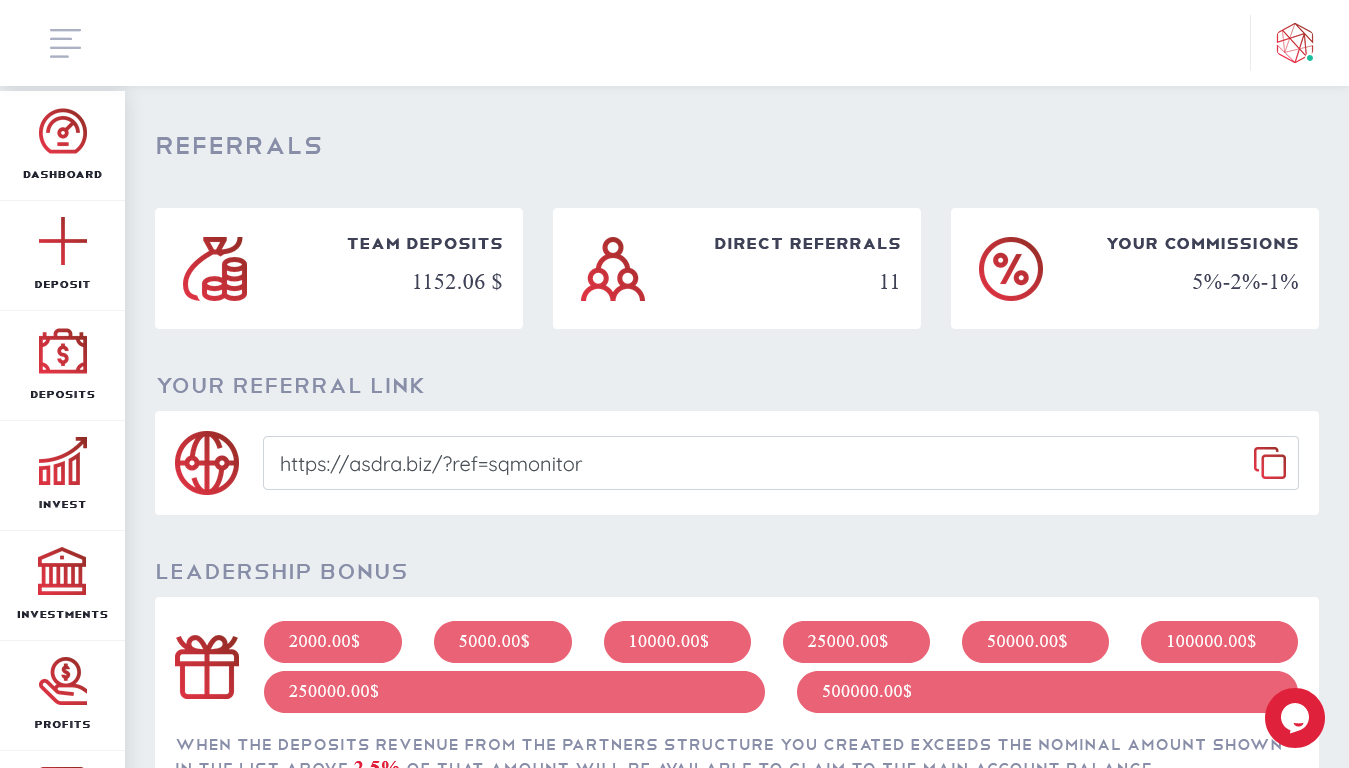Open the Dashboard speedometer icon
Viewport: 1349px width, 768px height.
[x=63, y=131]
